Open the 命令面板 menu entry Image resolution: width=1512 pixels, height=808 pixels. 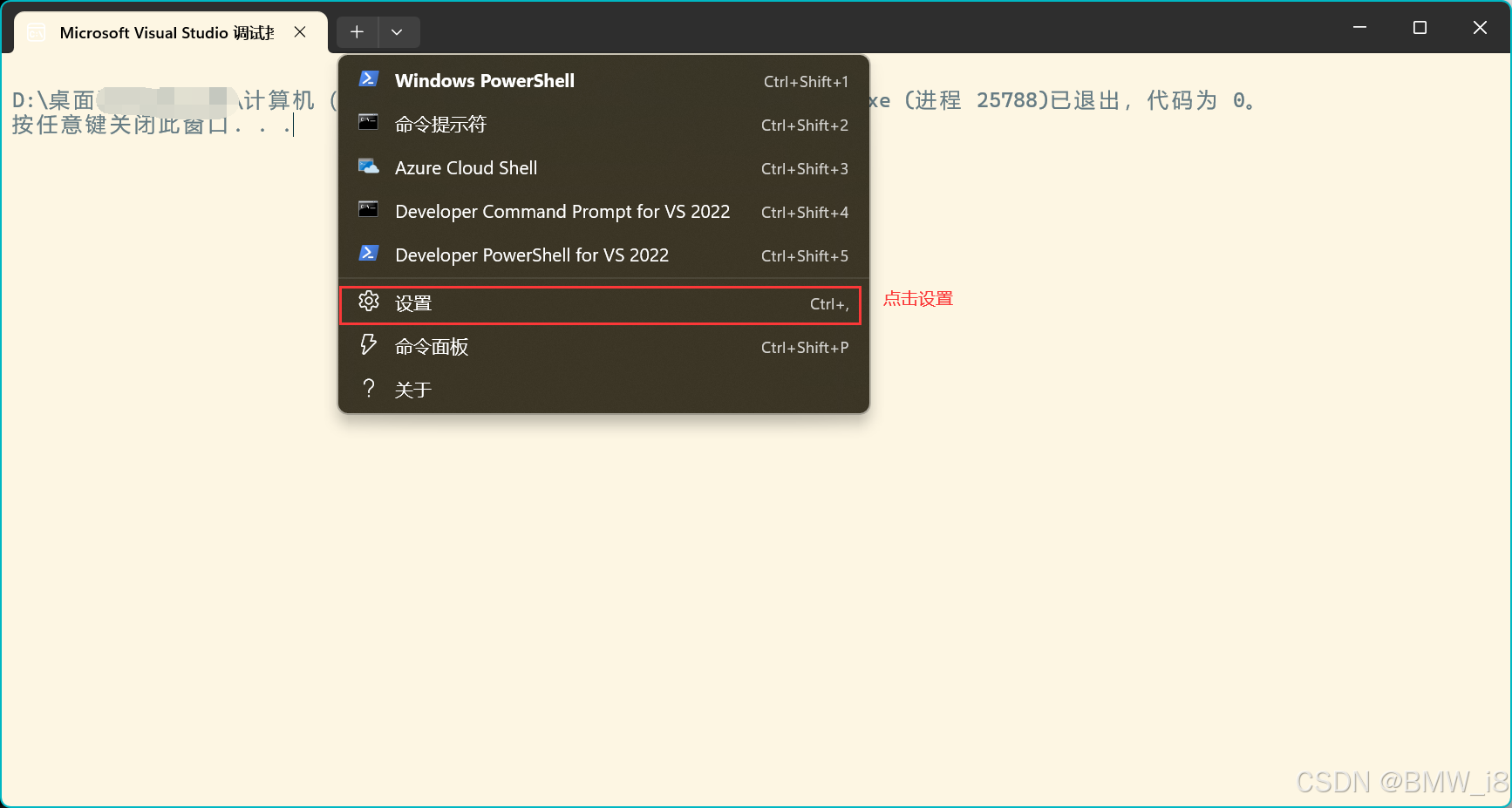(603, 347)
